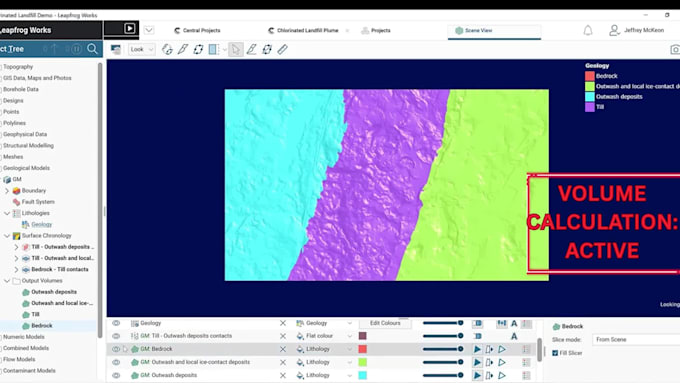Click the scene list vertical scrollbar
Screen dimensions: 680x383
click(539, 350)
